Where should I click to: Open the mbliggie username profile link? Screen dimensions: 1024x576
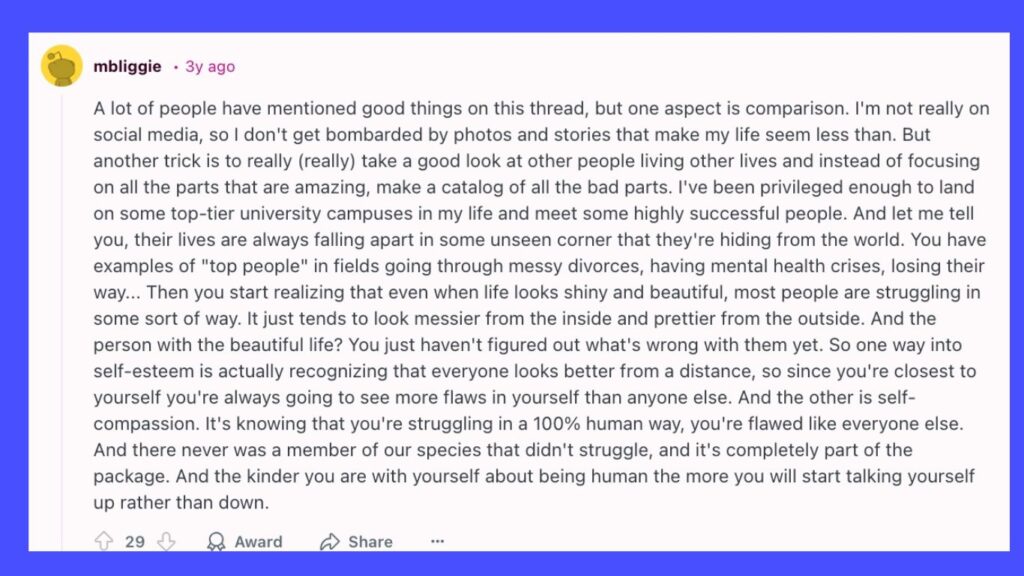[127, 67]
